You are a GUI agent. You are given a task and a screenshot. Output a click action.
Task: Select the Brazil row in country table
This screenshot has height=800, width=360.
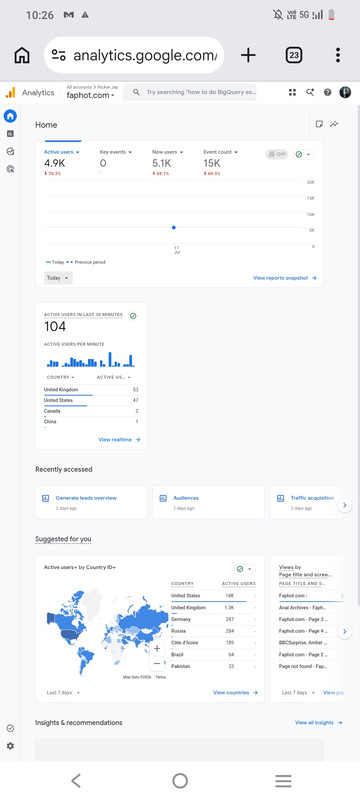pos(214,654)
